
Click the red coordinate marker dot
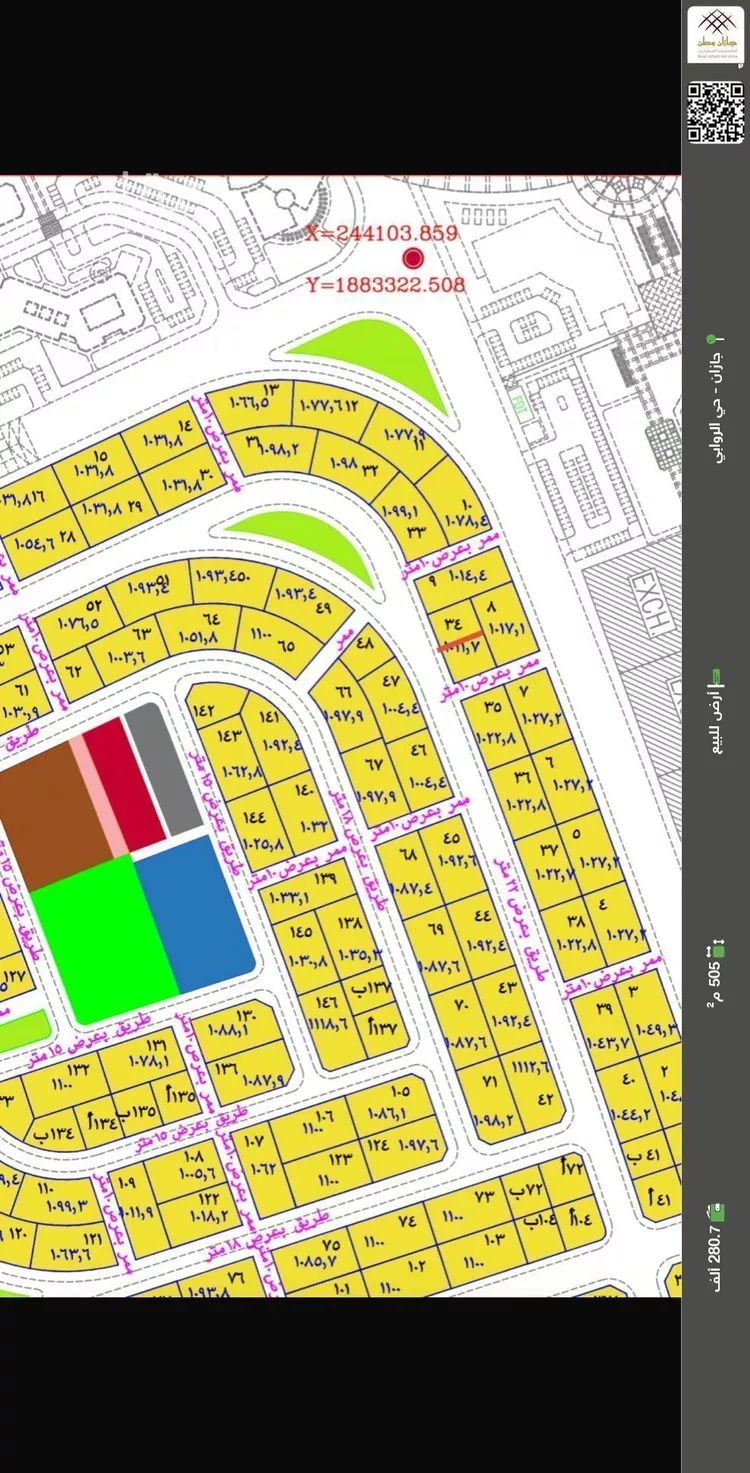point(413,259)
